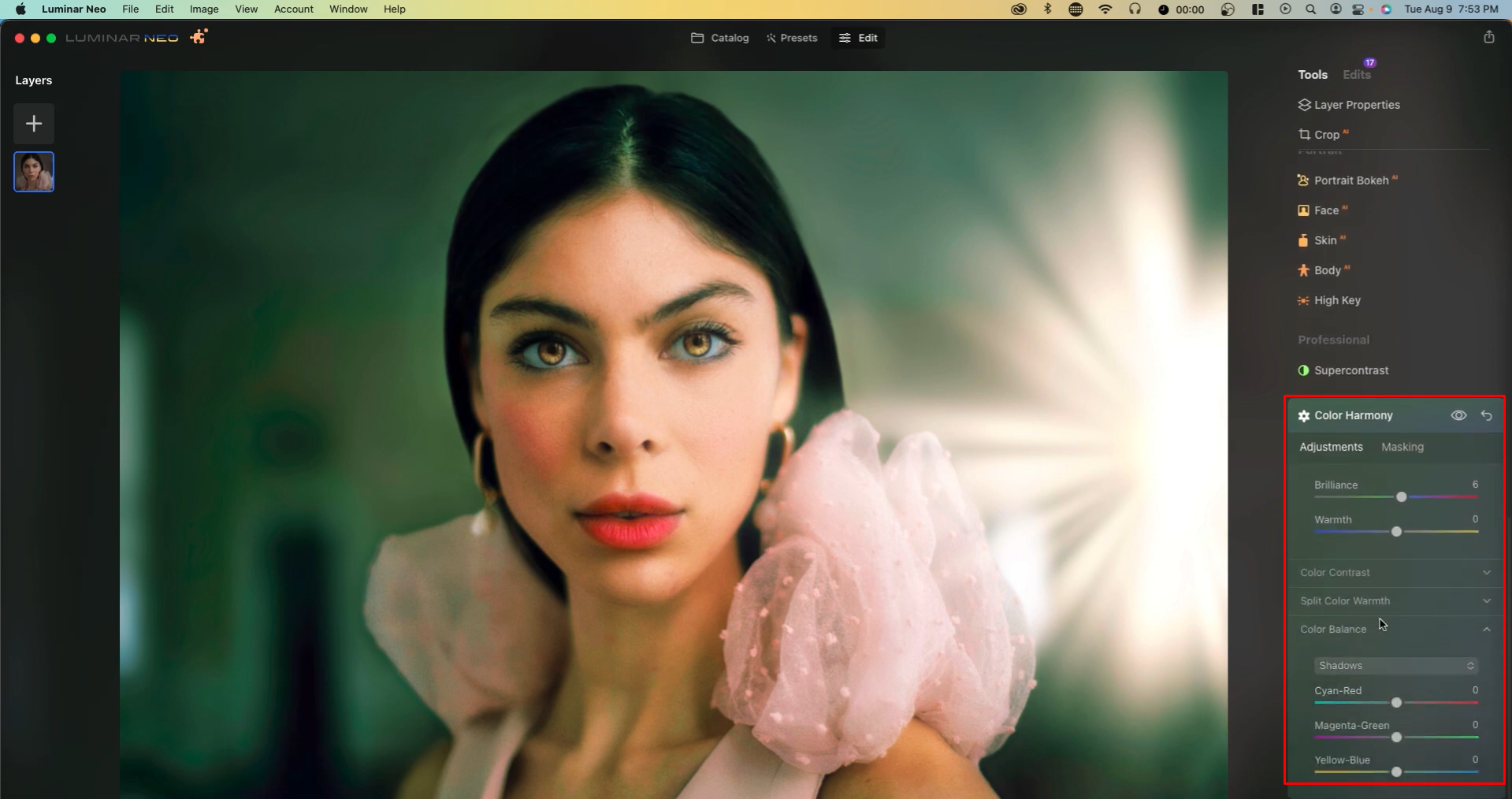Click the Skin tool icon
The height and width of the screenshot is (799, 1512).
click(1303, 240)
